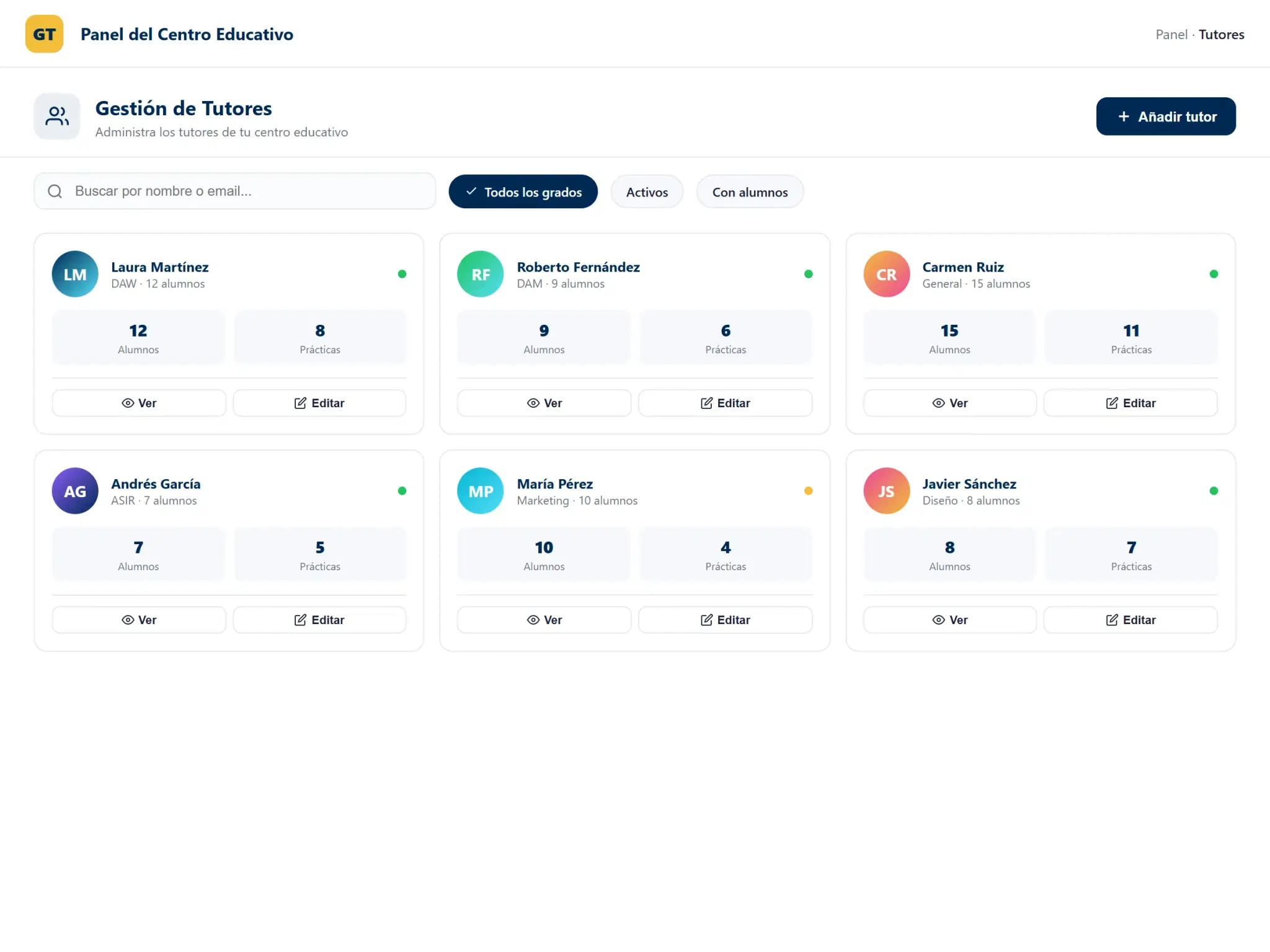Click María Pérez's MP avatar

[481, 491]
